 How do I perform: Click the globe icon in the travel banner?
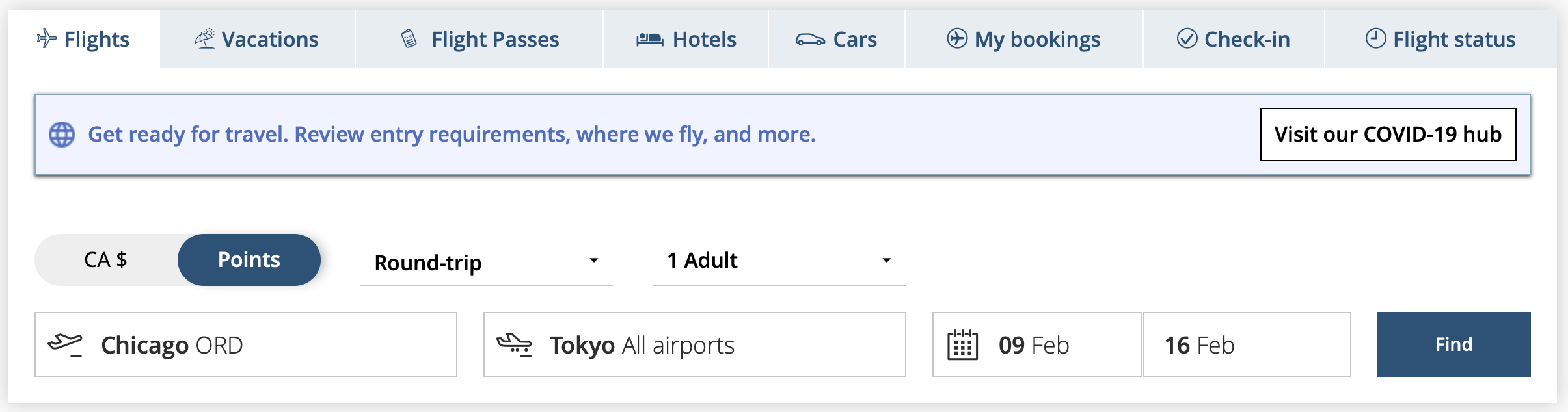coord(62,134)
